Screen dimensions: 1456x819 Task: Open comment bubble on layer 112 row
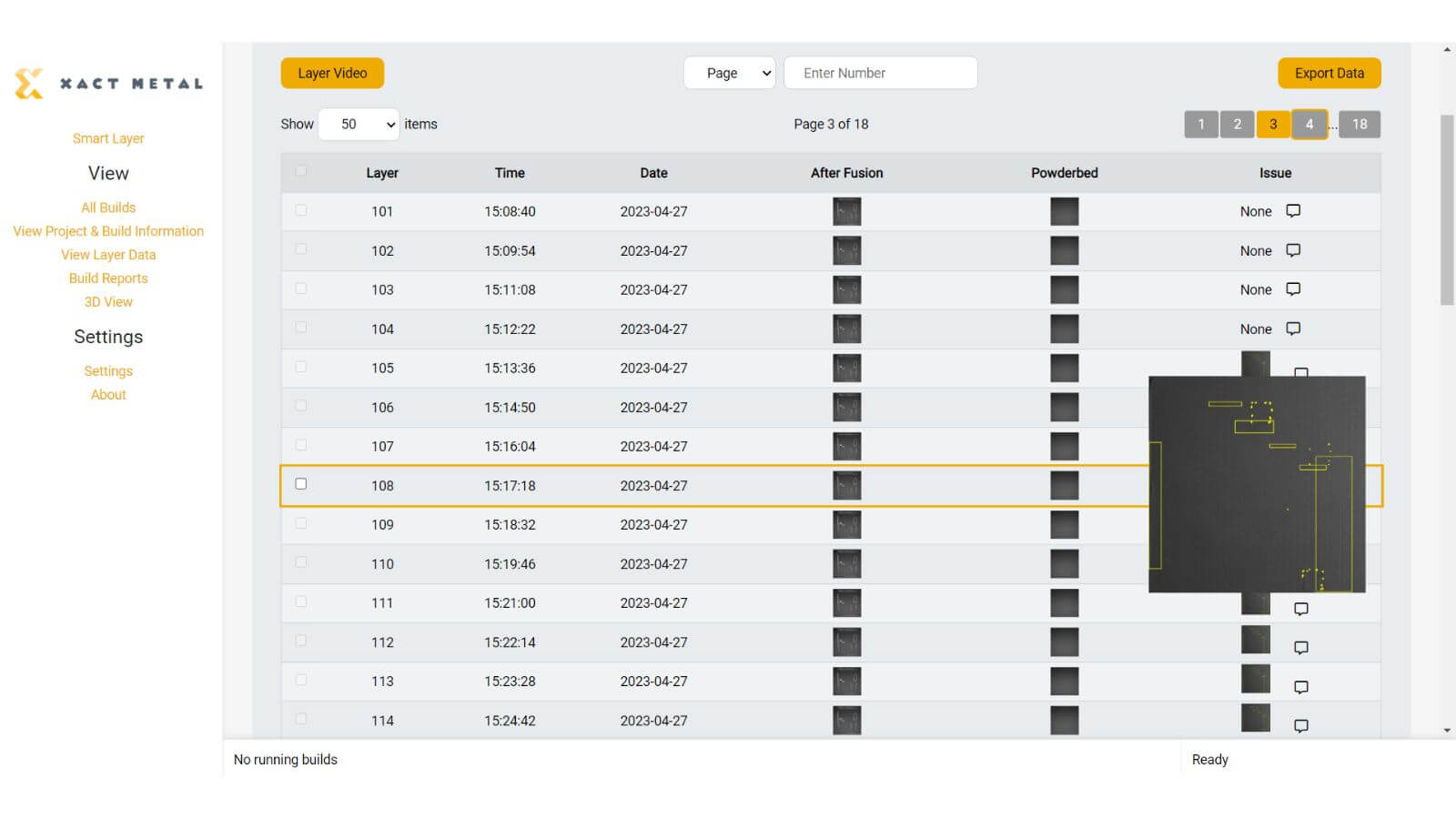click(1301, 648)
